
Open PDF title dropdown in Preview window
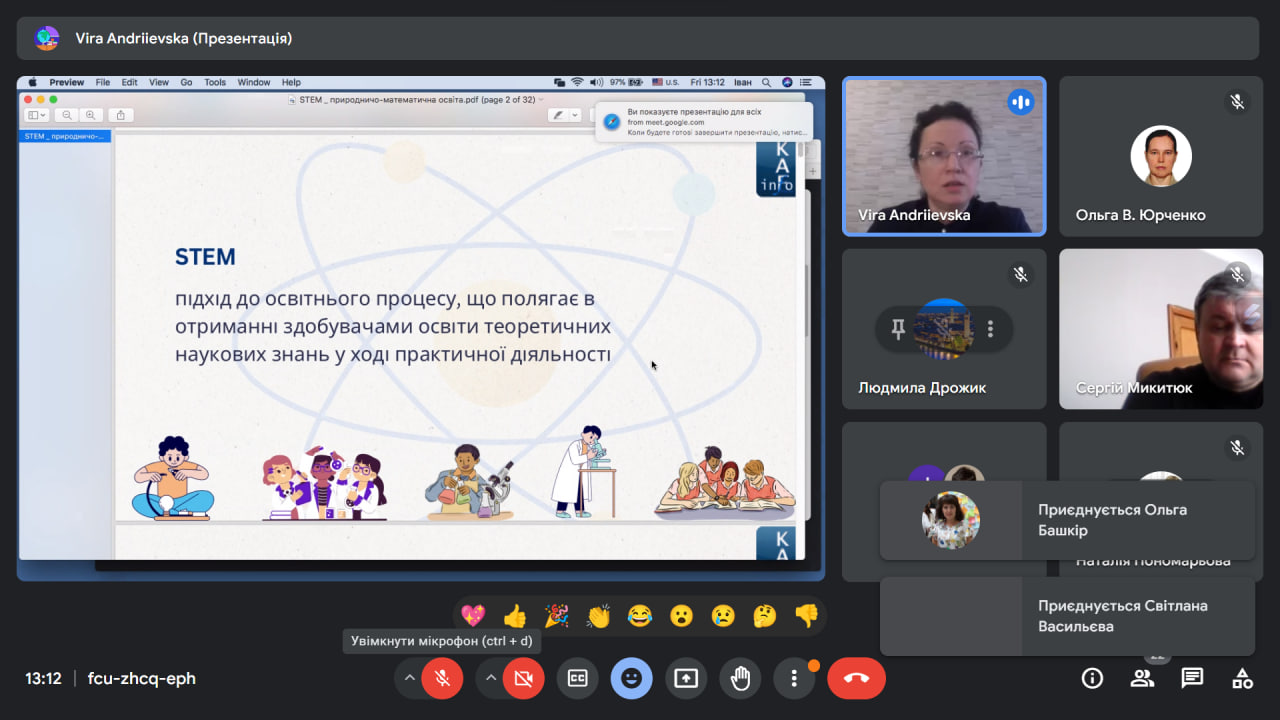(541, 99)
